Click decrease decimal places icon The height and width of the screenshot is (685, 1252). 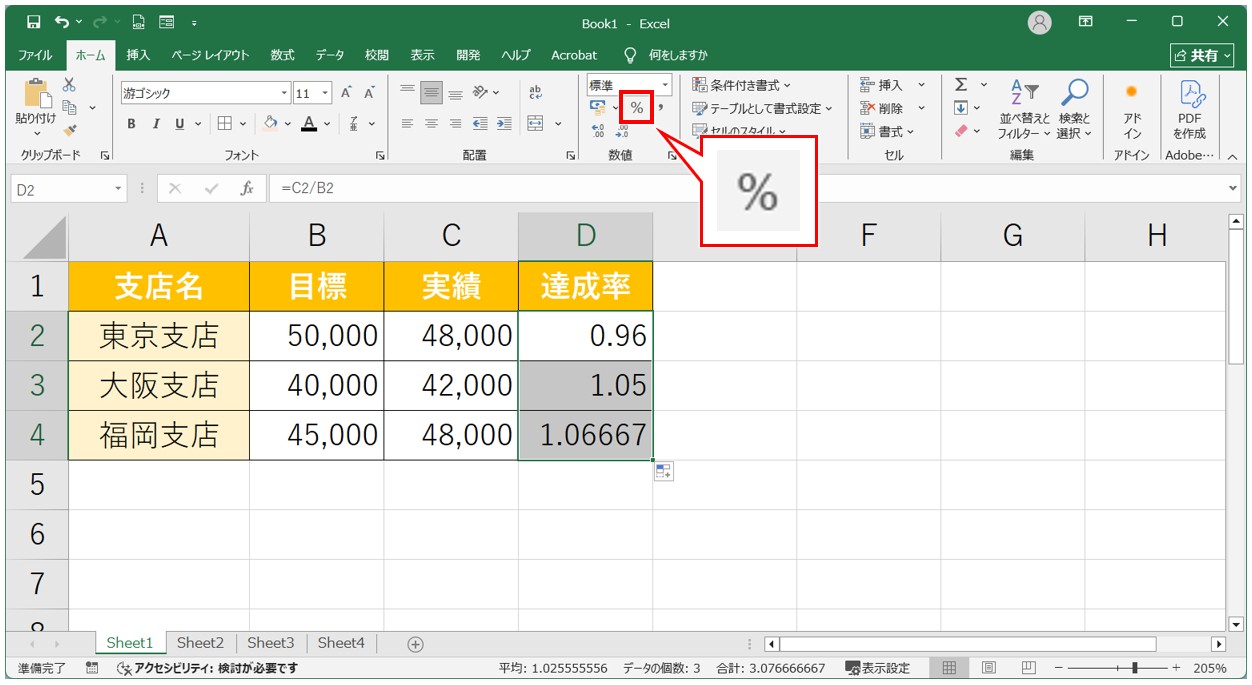coord(623,130)
